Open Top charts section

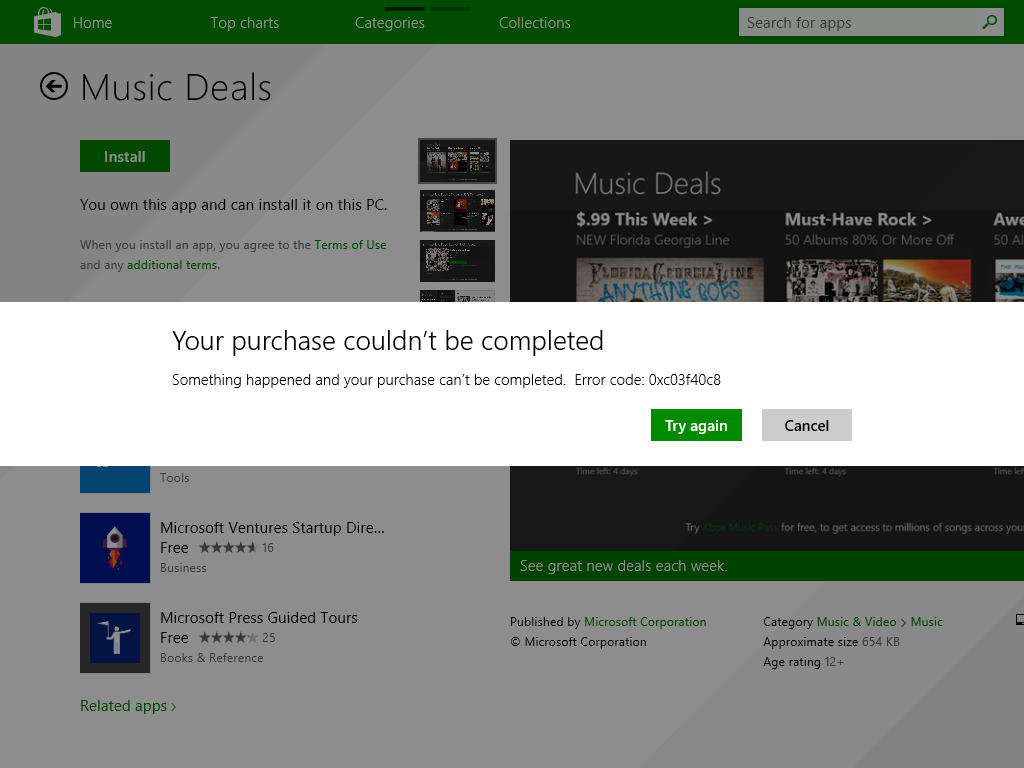pos(245,23)
